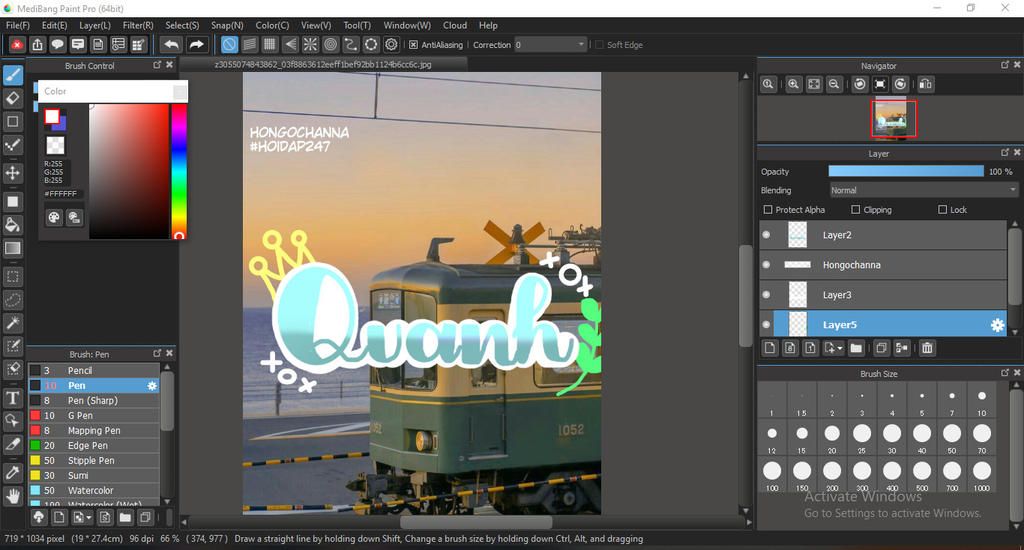Screen dimensions: 1024x550
Task: Enable parallel snap guide
Action: (x=249, y=44)
